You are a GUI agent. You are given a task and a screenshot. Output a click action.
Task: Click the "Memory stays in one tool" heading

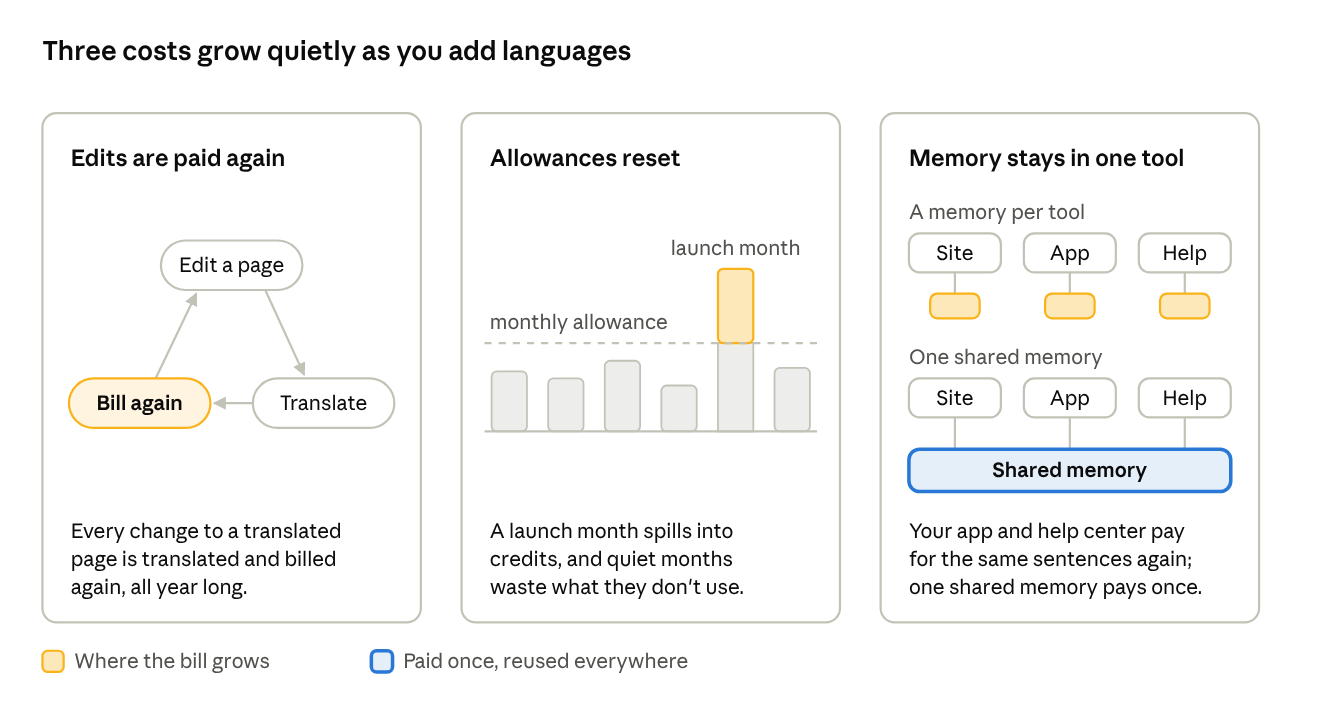[1047, 158]
